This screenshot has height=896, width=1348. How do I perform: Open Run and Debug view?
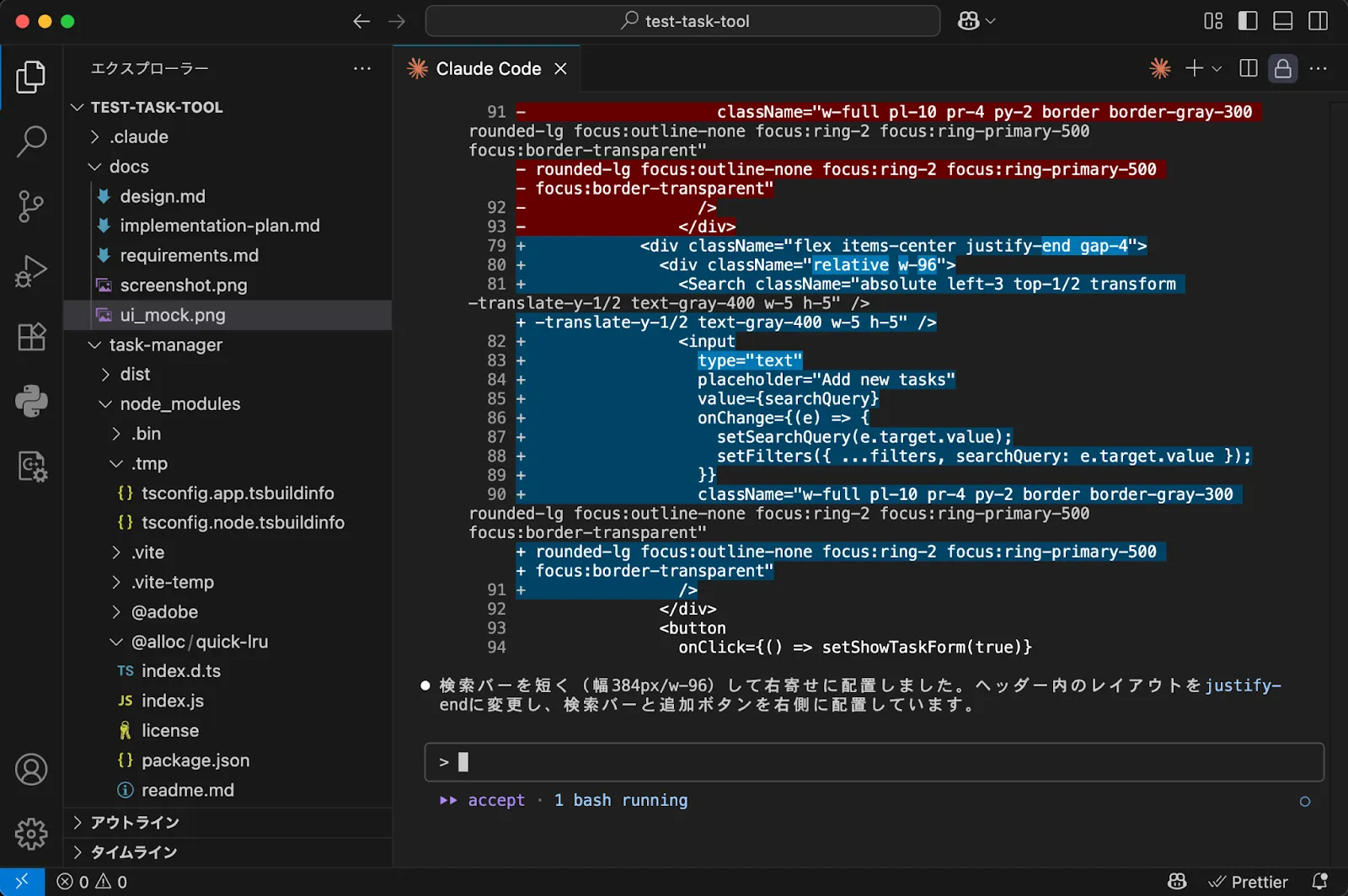coord(31,271)
